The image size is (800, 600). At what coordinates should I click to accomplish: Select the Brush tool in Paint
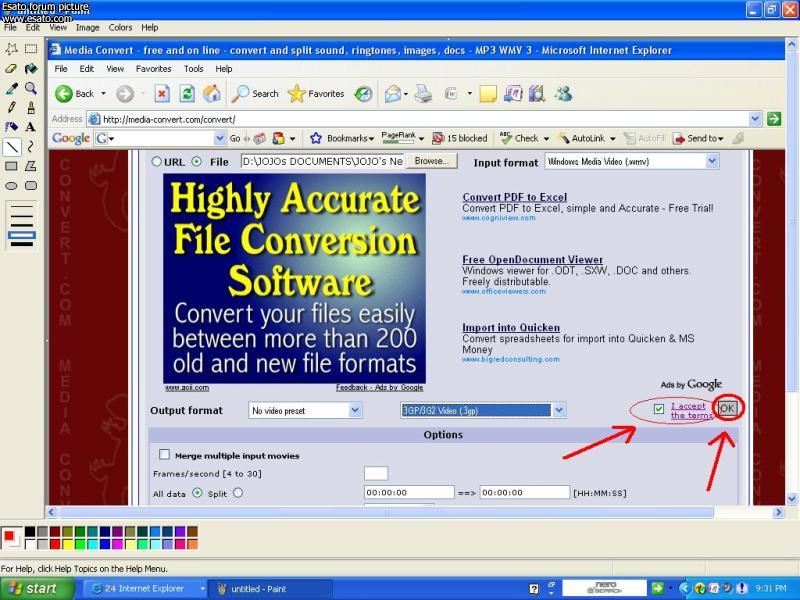pos(31,108)
